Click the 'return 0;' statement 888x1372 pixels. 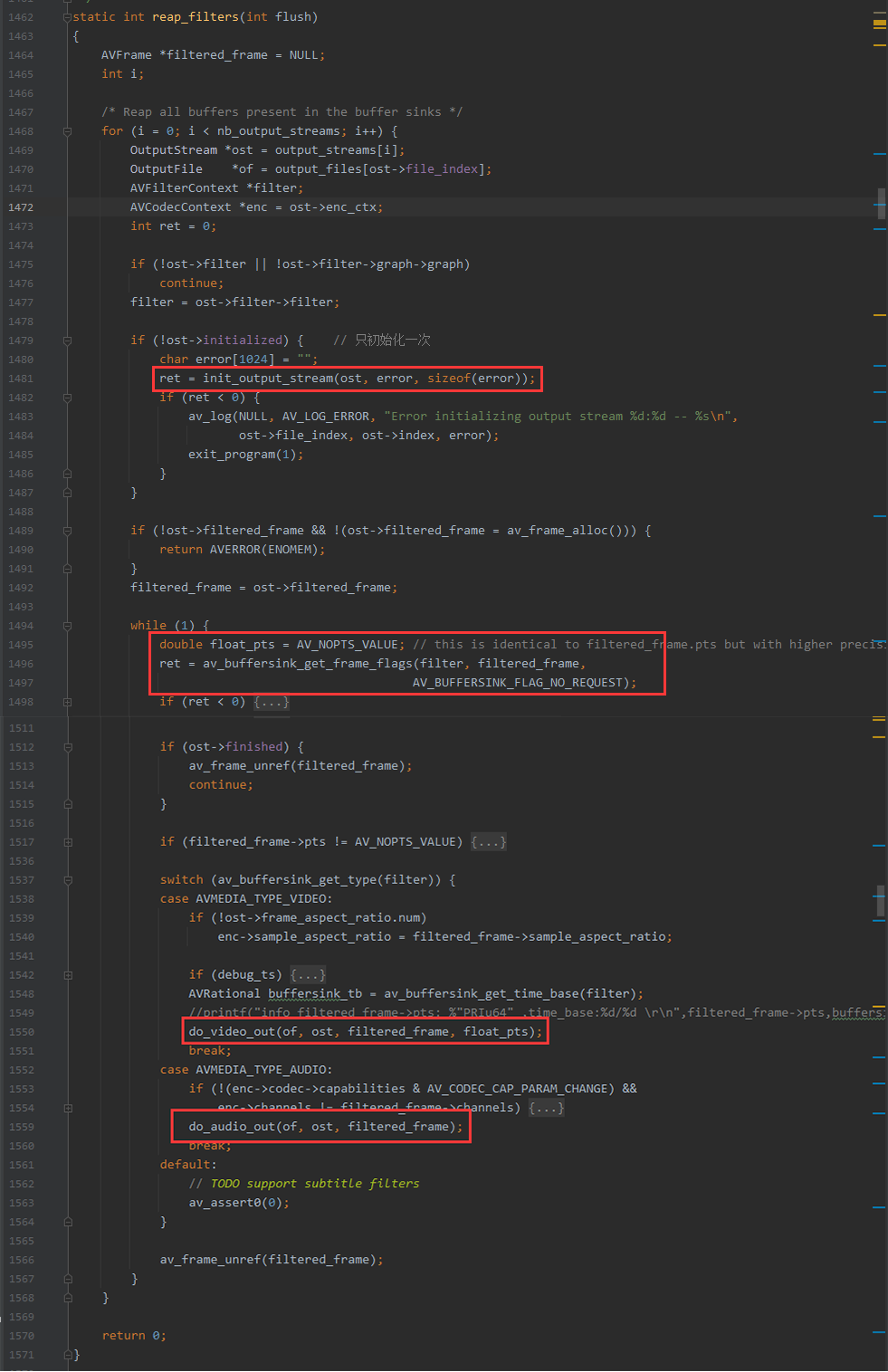(x=134, y=1337)
